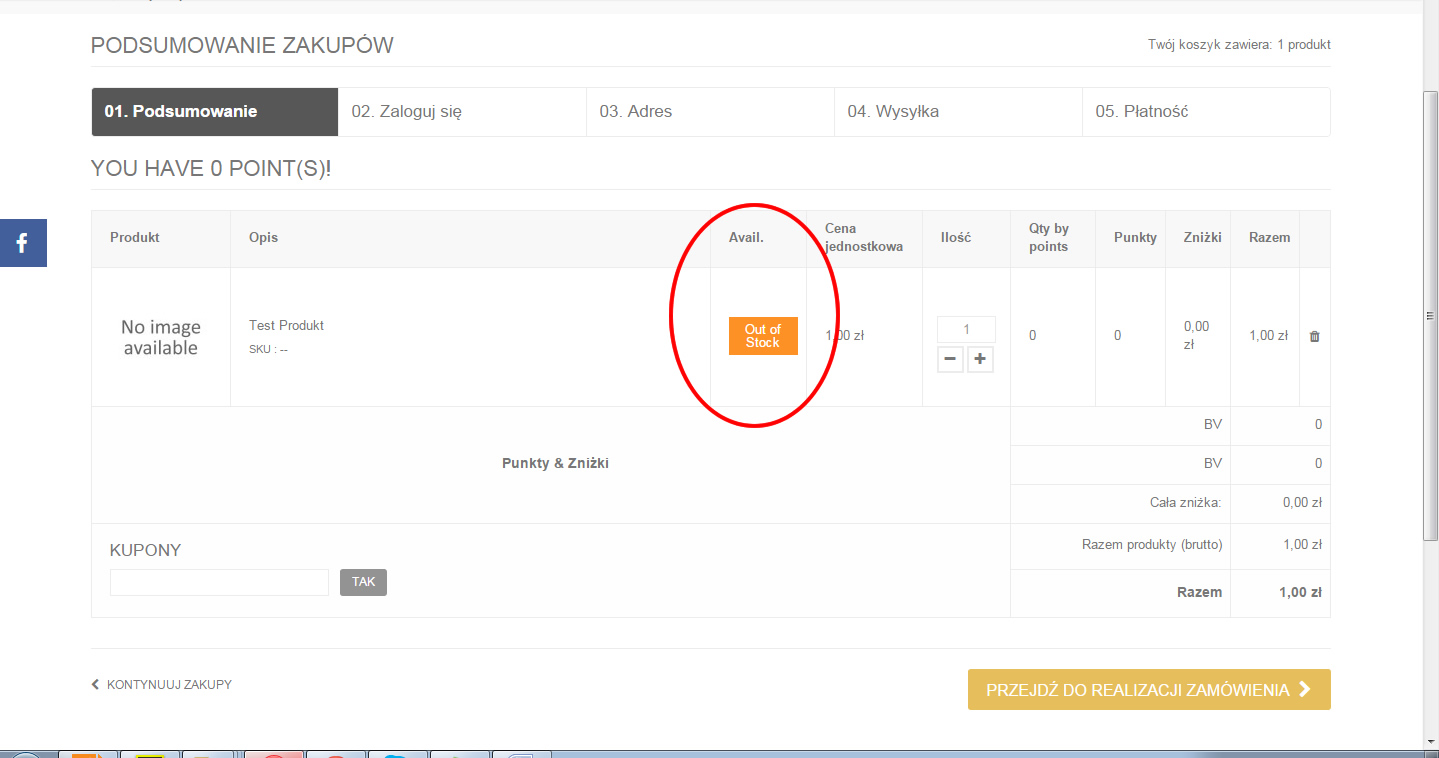Click the Twój koszyk zawiera text
This screenshot has width=1439, height=758.
pos(1239,45)
